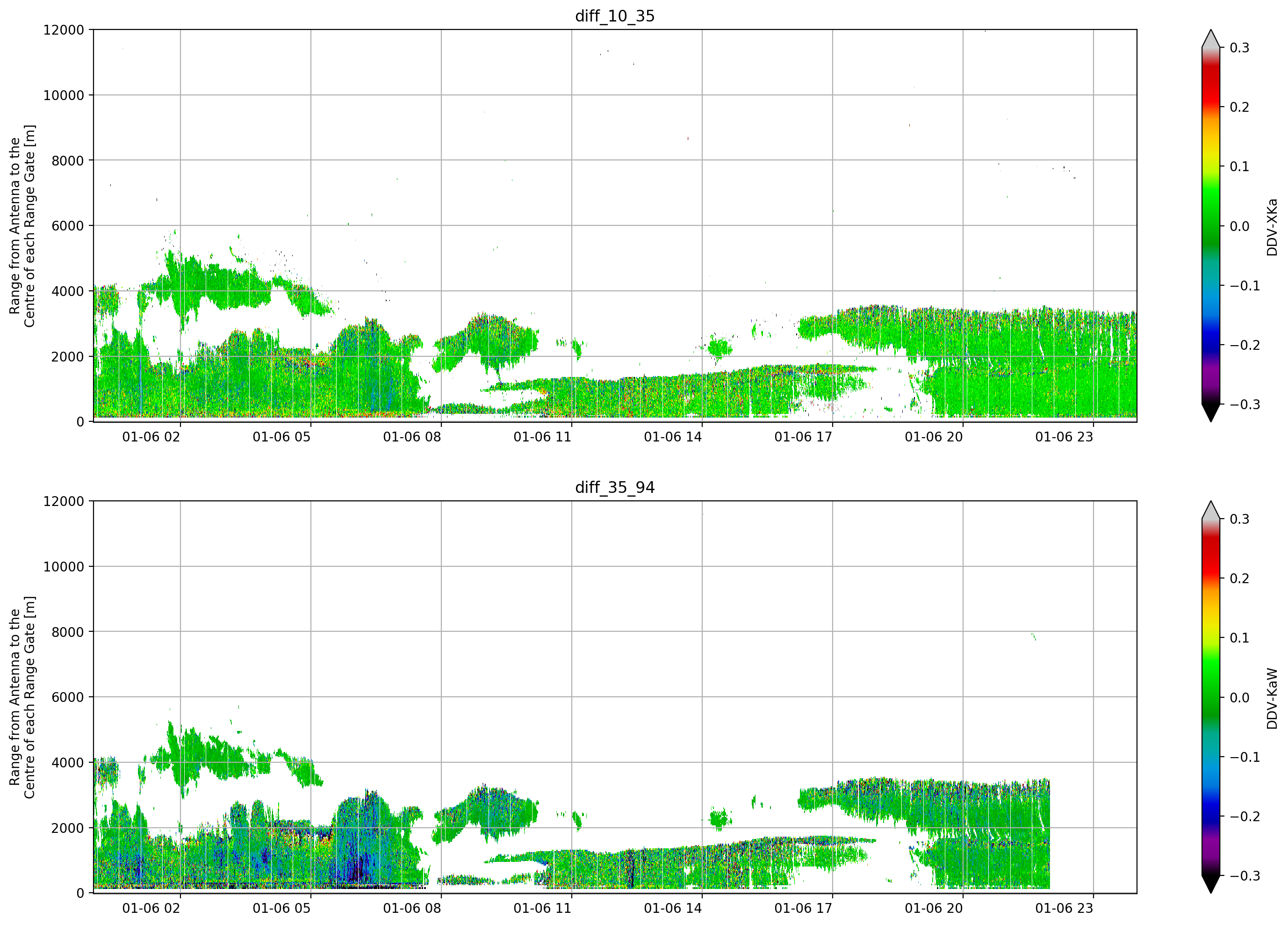The height and width of the screenshot is (925, 1288).
Task: Click the 12000 y-axis tick on top plot
Action: (x=64, y=29)
